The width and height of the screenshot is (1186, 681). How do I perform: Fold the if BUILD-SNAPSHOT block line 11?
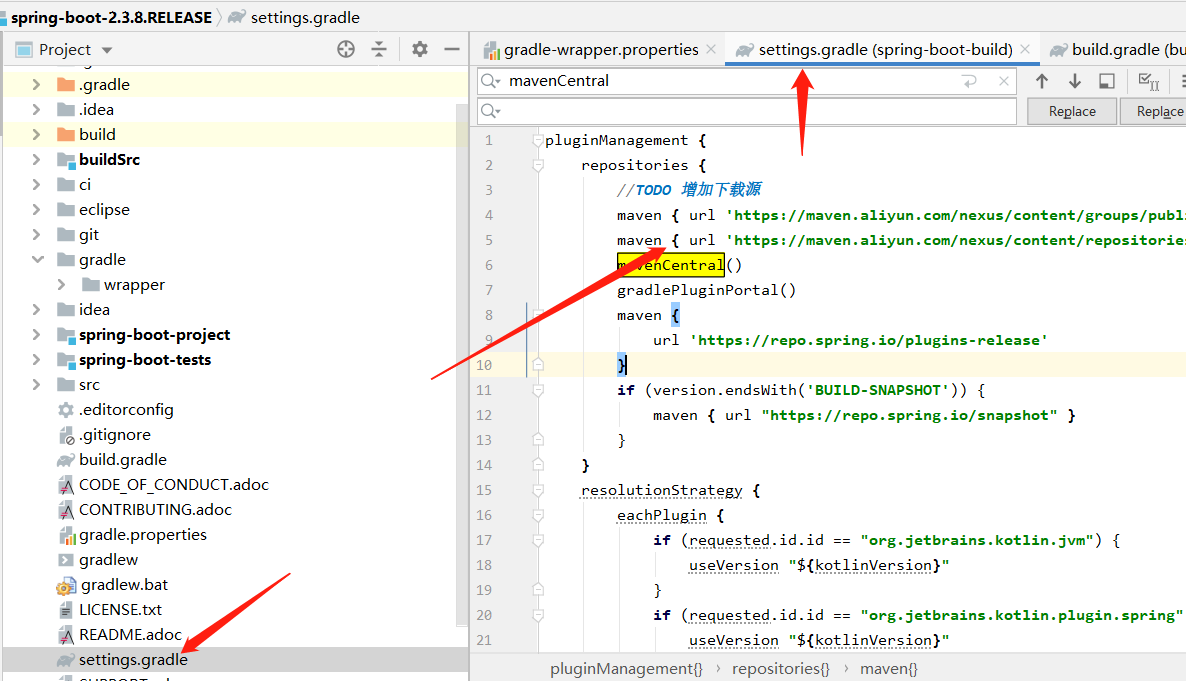tap(538, 390)
